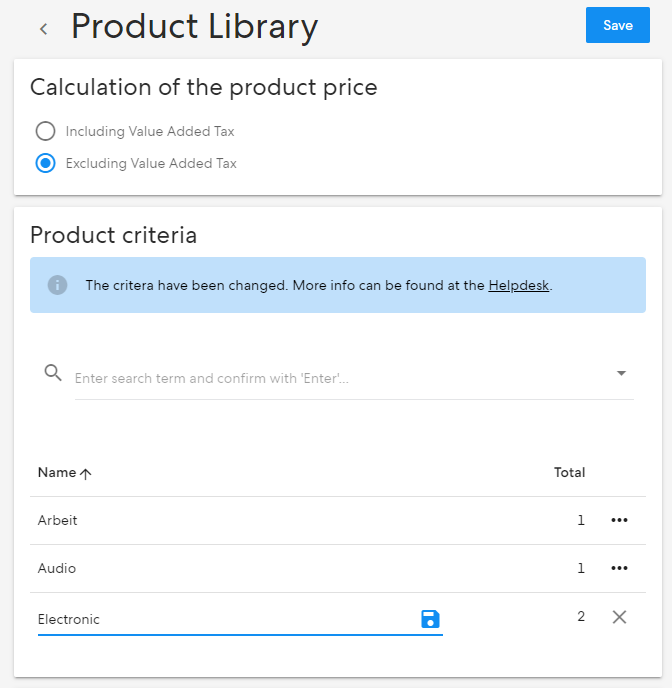Click the Including Value Added Tax label

pos(150,131)
